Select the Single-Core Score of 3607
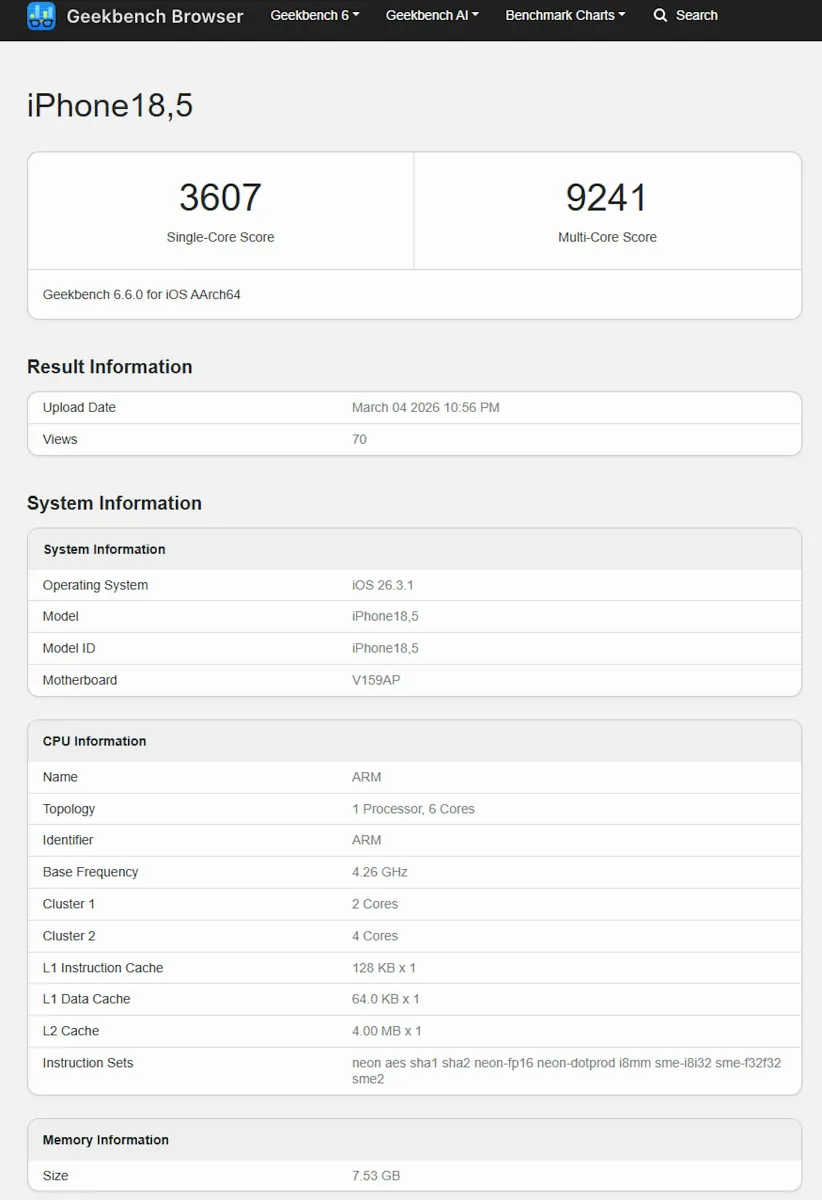Image resolution: width=822 pixels, height=1200 pixels. click(220, 198)
